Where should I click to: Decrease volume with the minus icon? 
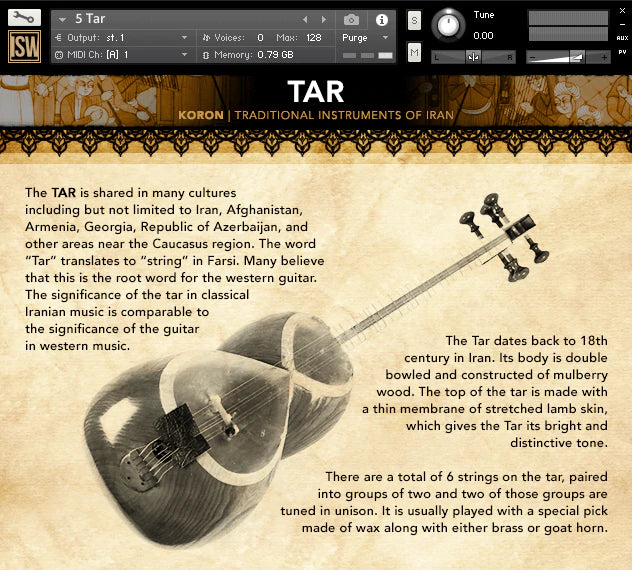click(x=532, y=58)
